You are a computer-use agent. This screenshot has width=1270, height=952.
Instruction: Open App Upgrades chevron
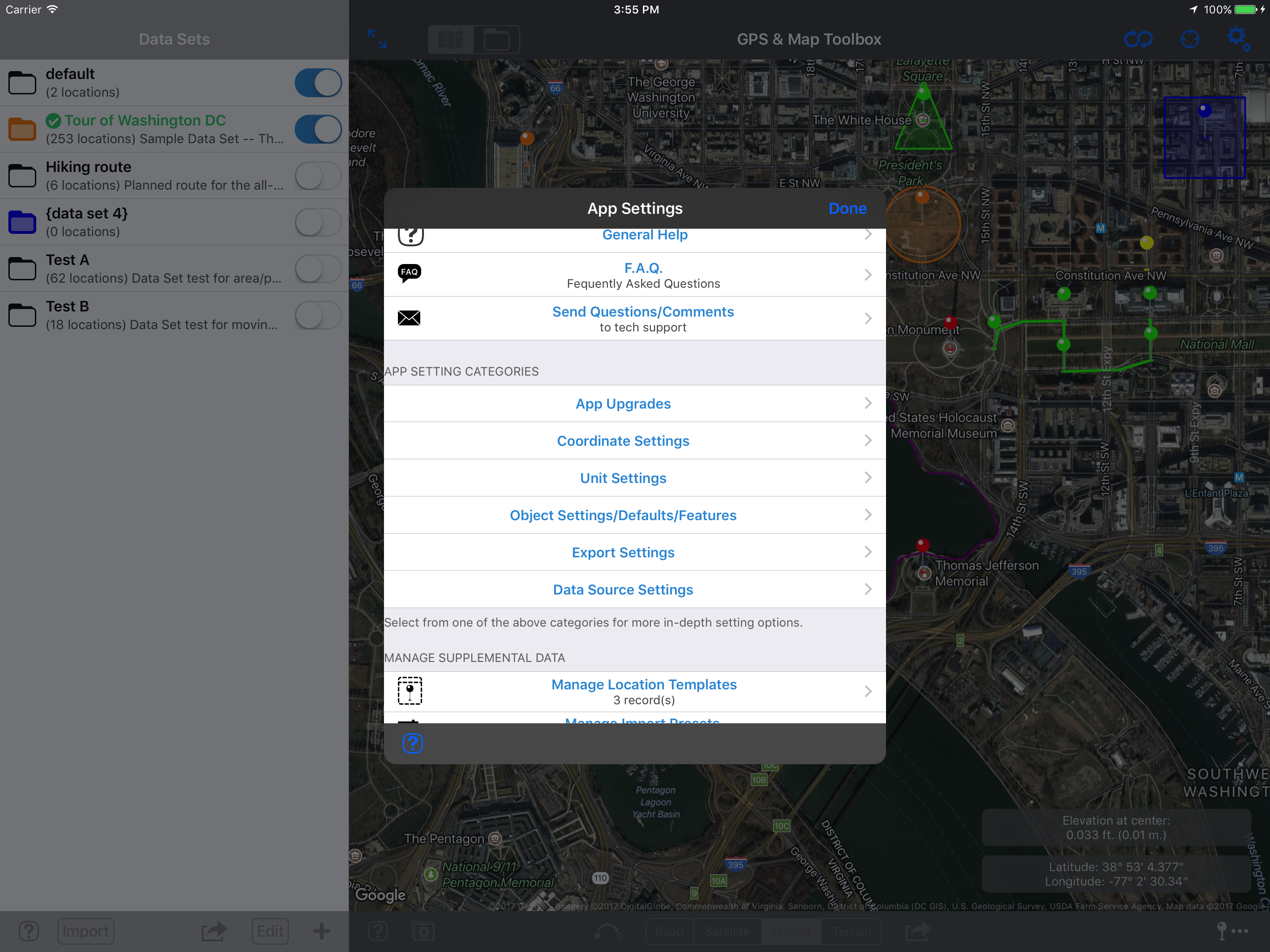point(868,403)
